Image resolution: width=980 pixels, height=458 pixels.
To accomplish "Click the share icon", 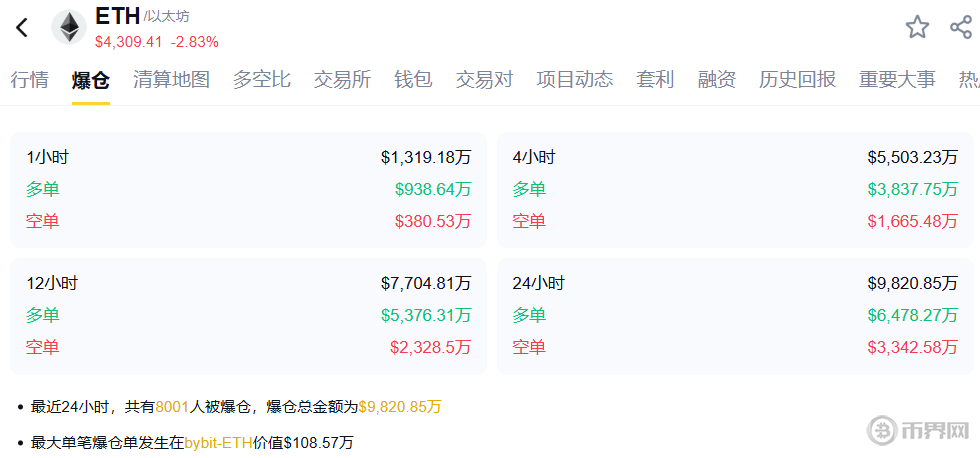I will pyautogui.click(x=960, y=27).
